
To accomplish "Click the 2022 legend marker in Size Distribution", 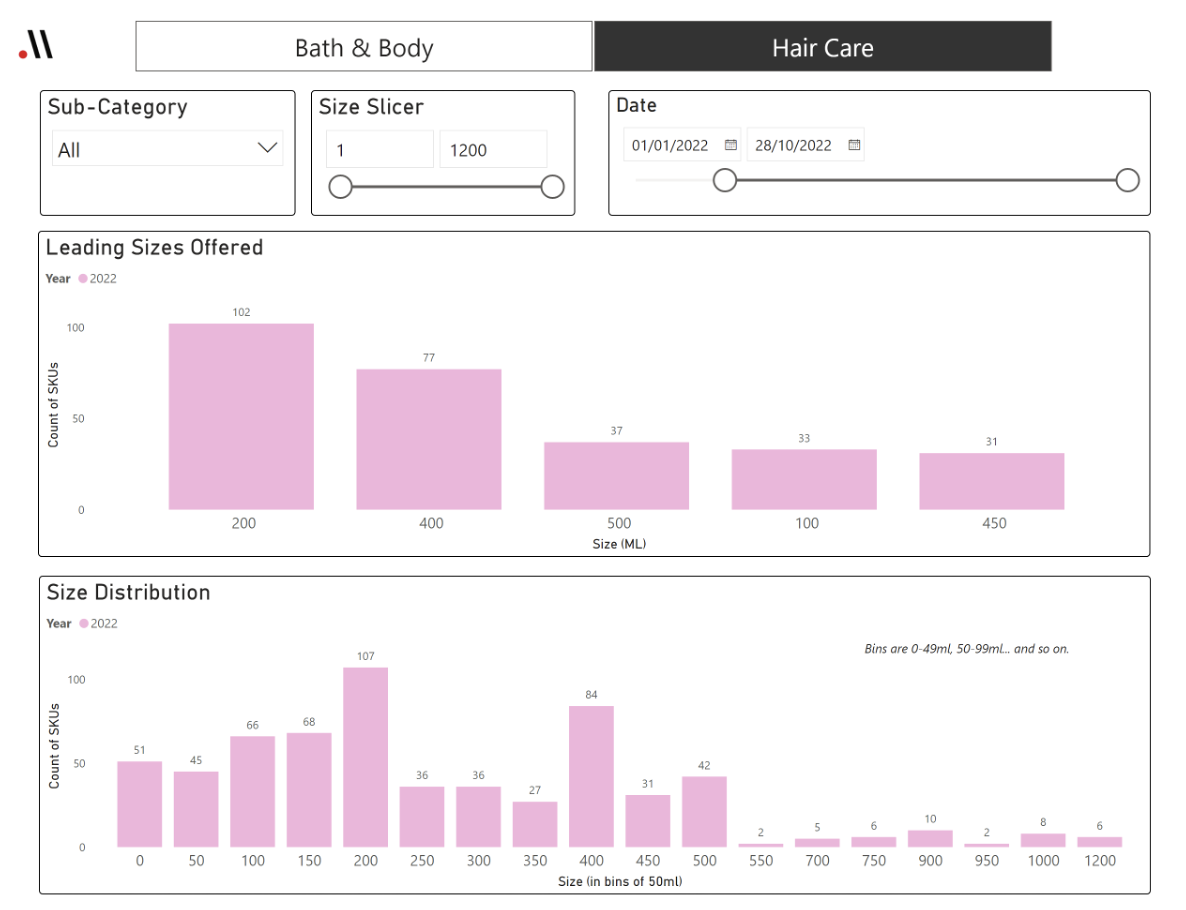I will [x=84, y=624].
